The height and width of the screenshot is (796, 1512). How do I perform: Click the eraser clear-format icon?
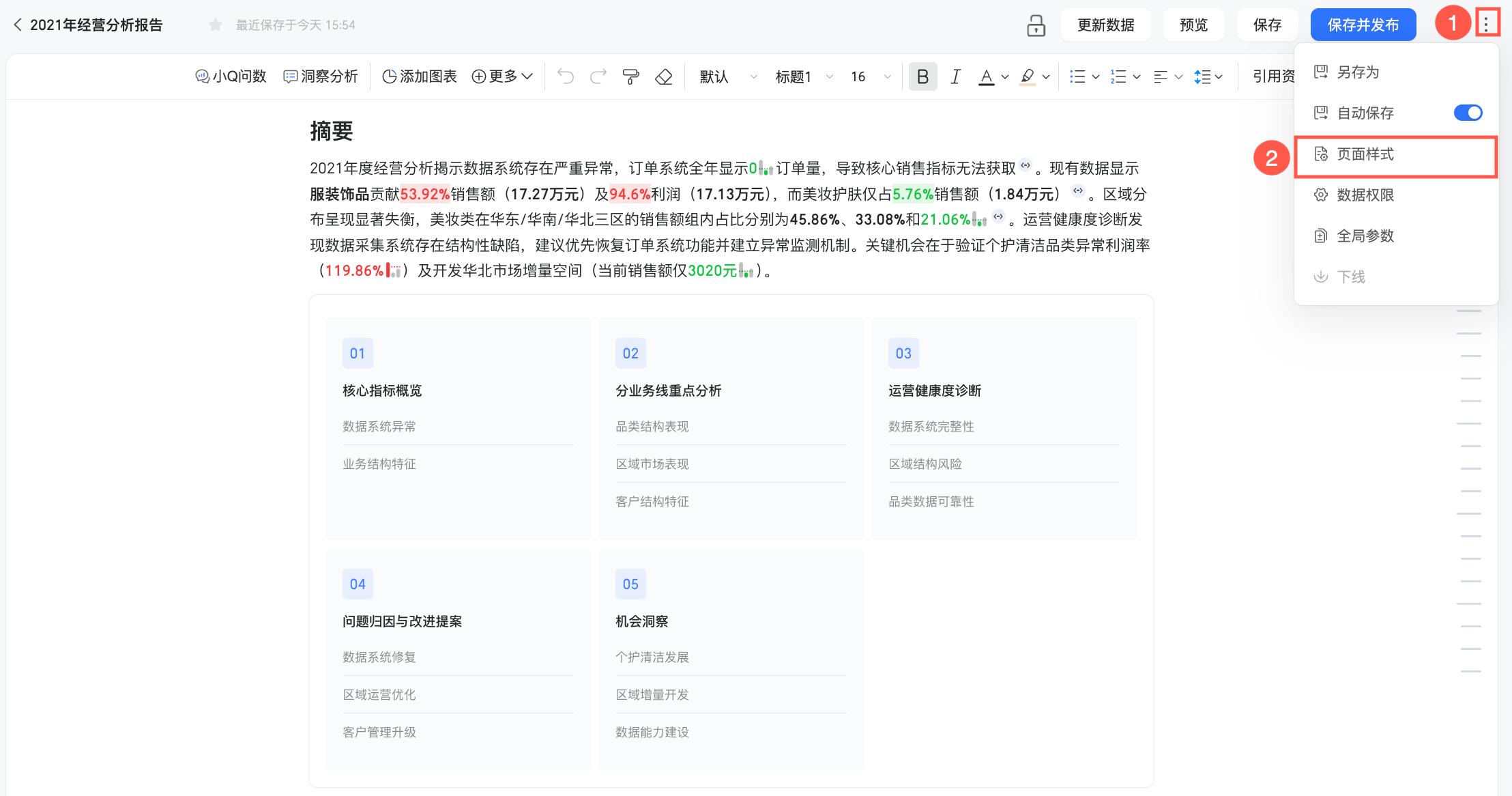(663, 76)
